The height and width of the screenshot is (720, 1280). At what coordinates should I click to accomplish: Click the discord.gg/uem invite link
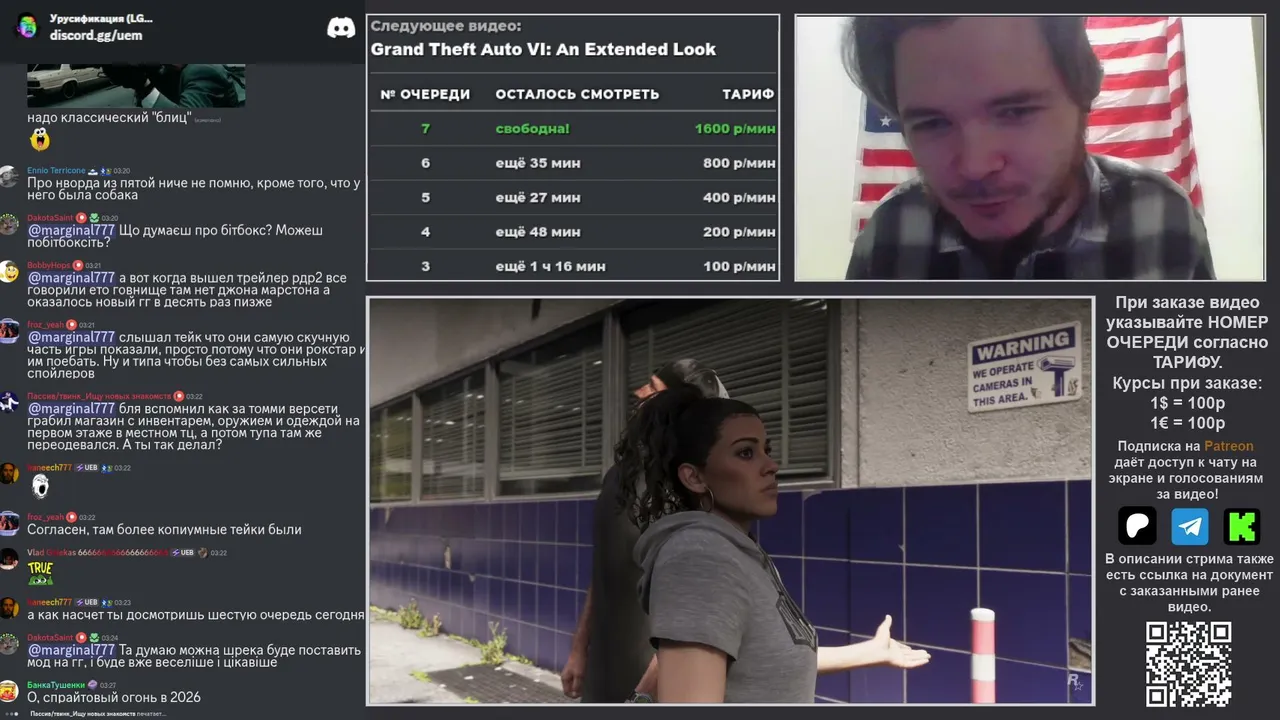(96, 35)
